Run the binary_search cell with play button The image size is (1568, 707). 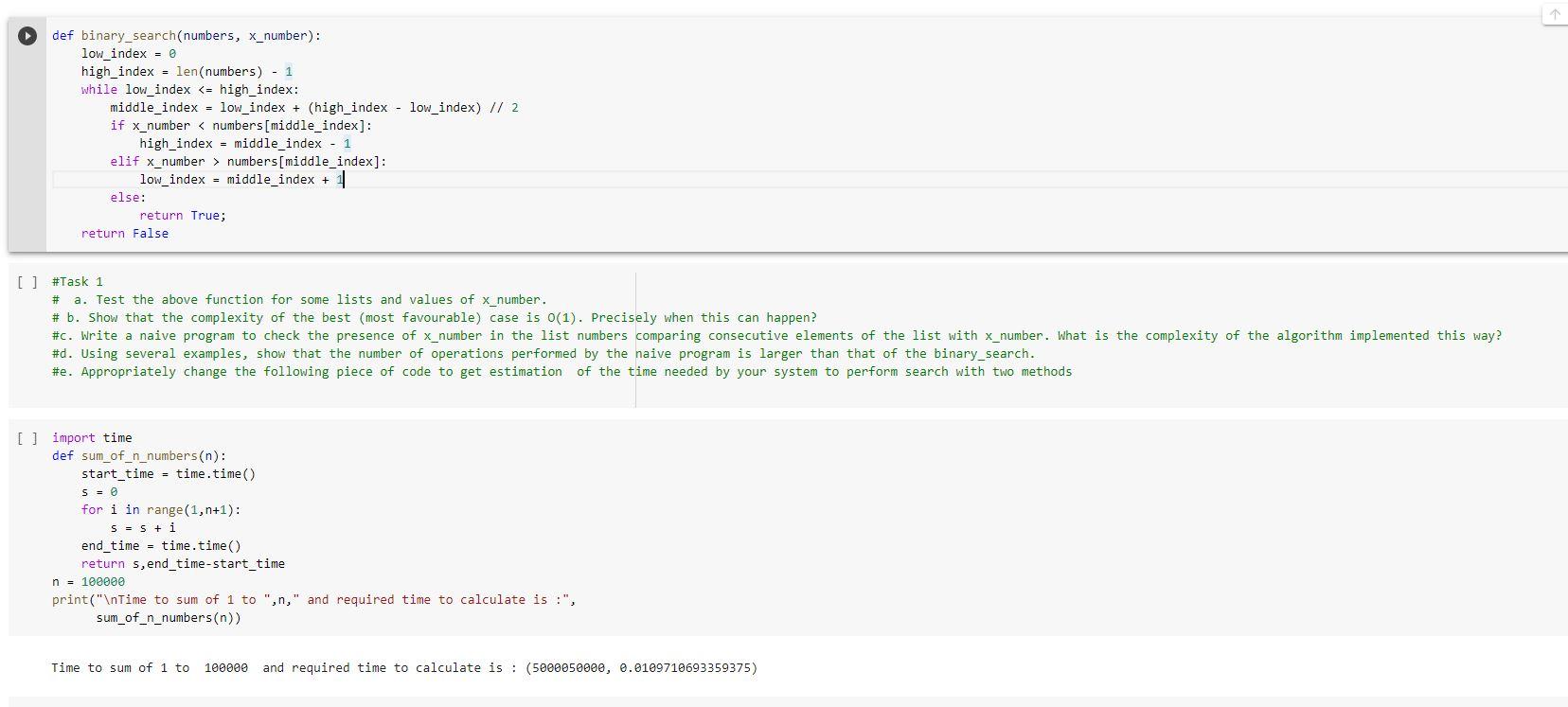27,36
